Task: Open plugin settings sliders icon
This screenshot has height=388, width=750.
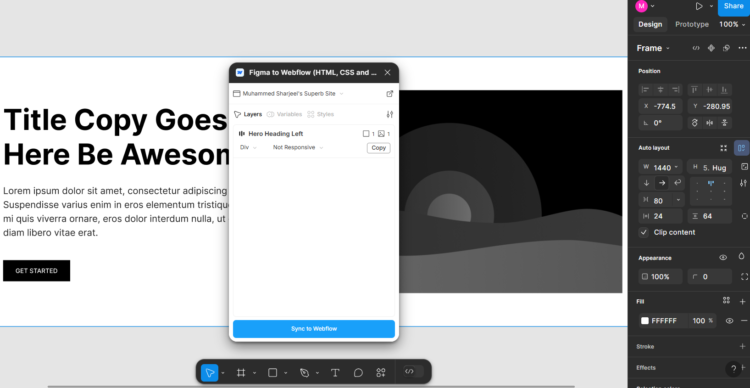Action: 390,114
